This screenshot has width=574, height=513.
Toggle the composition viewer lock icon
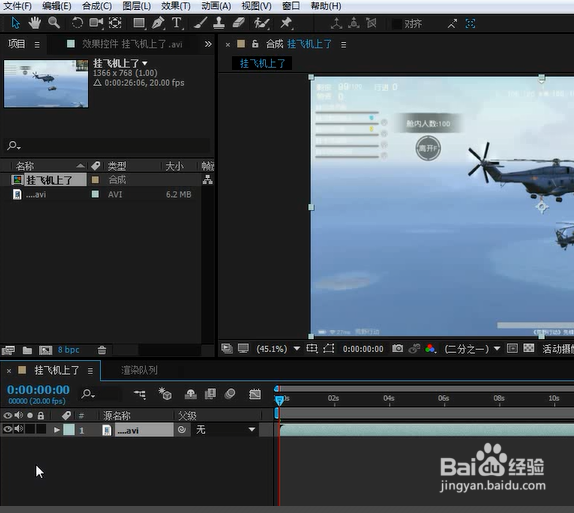255,44
